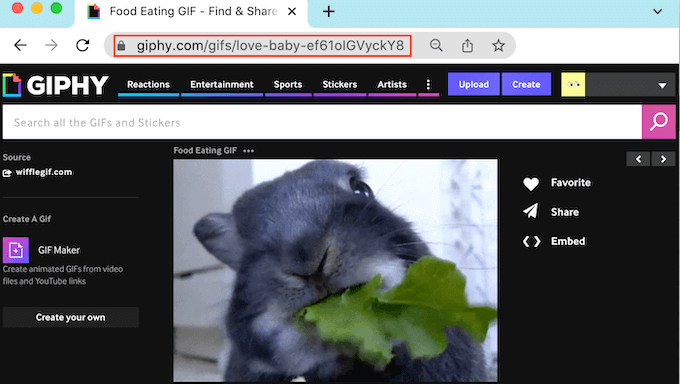Screen dimensions: 680x384
Task: Click the GIF Maker label
Action: point(59,250)
